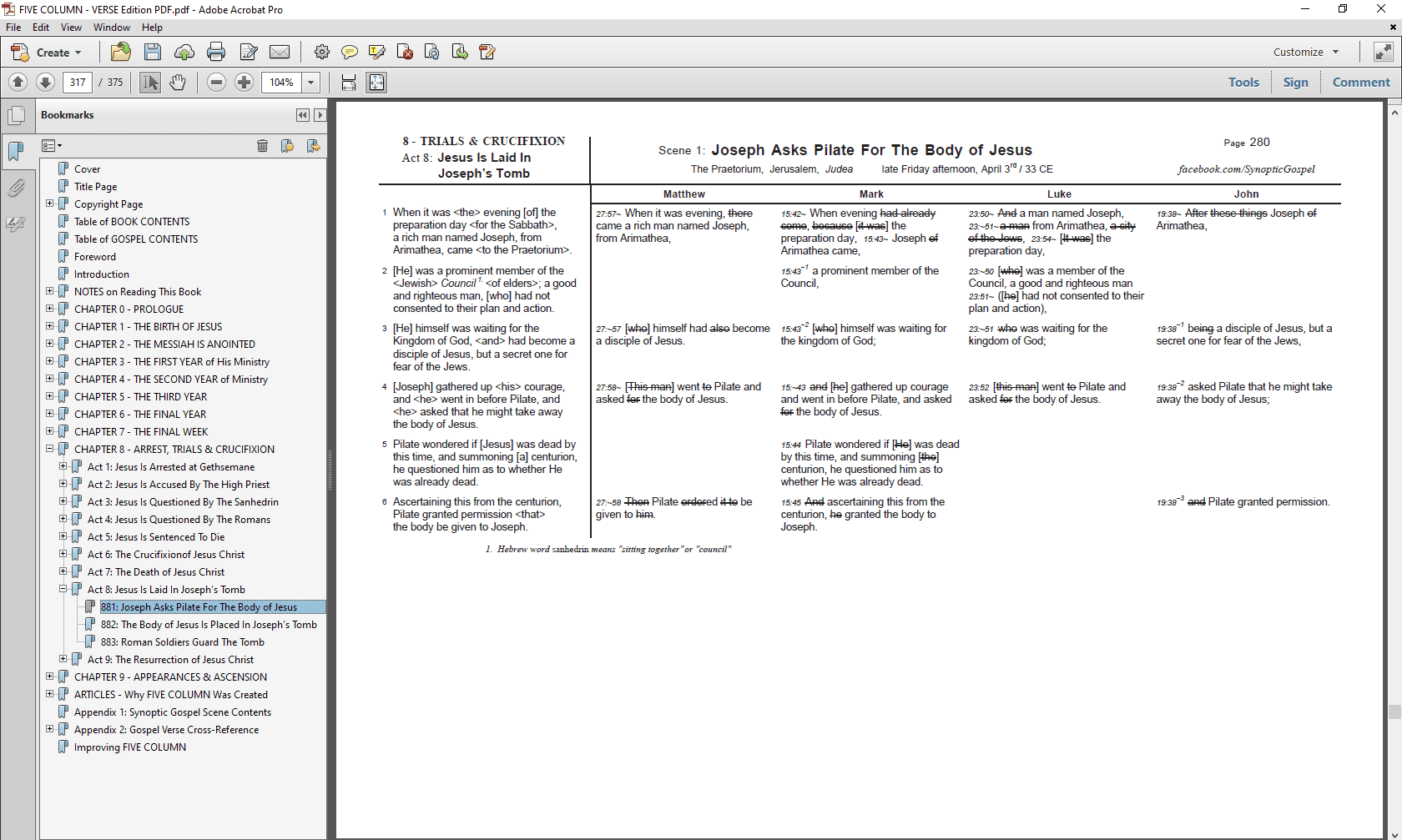Image resolution: width=1402 pixels, height=840 pixels.
Task: Go to bookmark 883: Roman Soldiers Guard
Action: click(x=183, y=642)
